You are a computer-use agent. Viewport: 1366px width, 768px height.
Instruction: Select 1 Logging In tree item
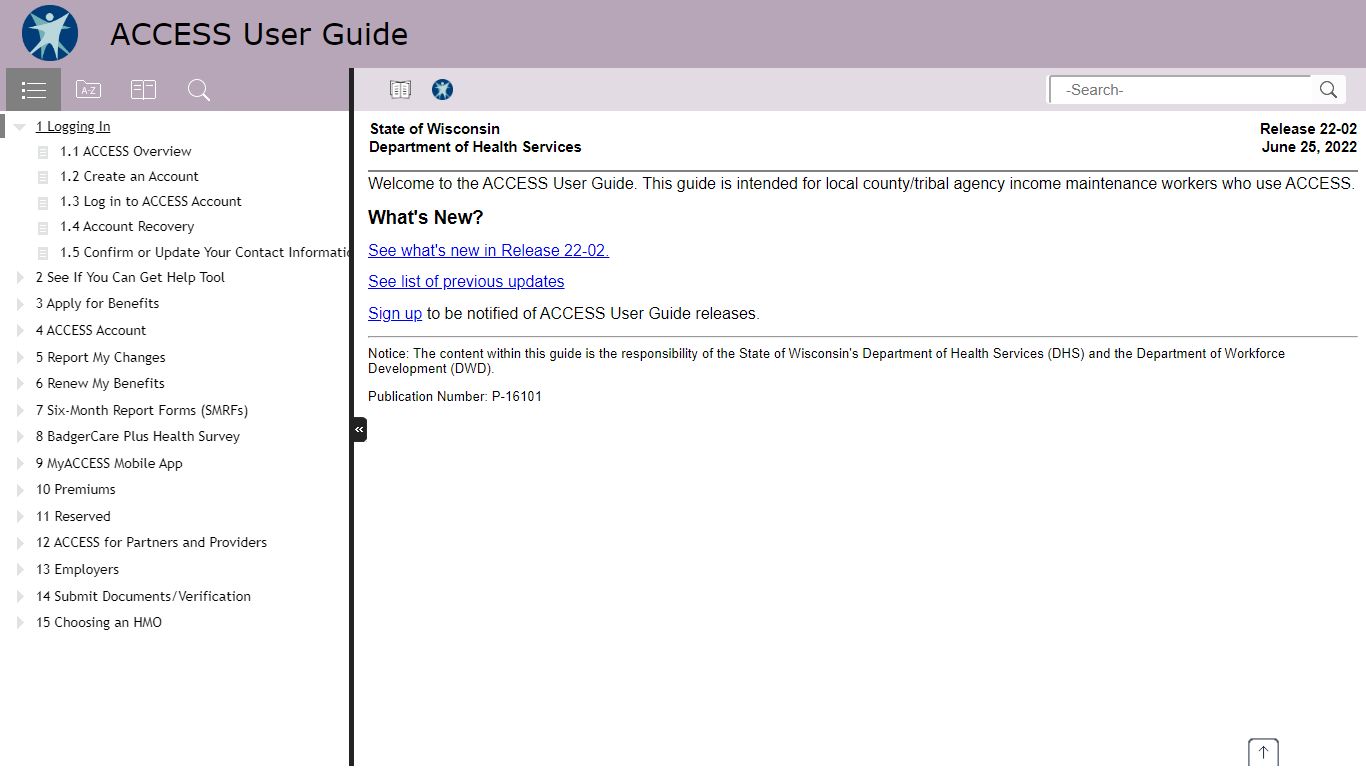[x=73, y=126]
